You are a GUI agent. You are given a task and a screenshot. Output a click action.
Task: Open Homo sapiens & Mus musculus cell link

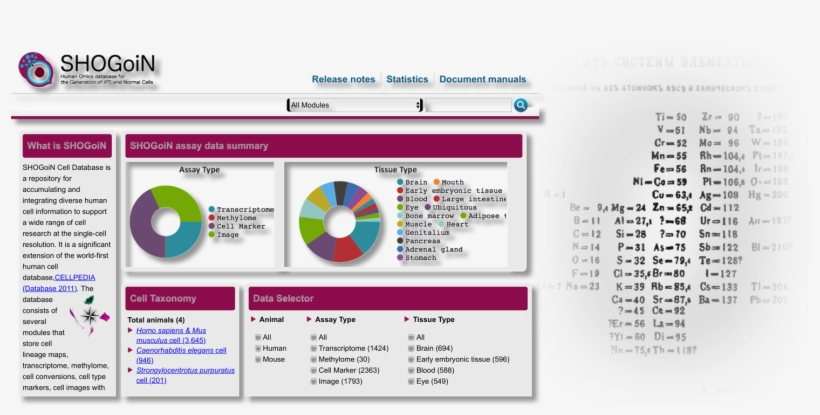[171, 336]
